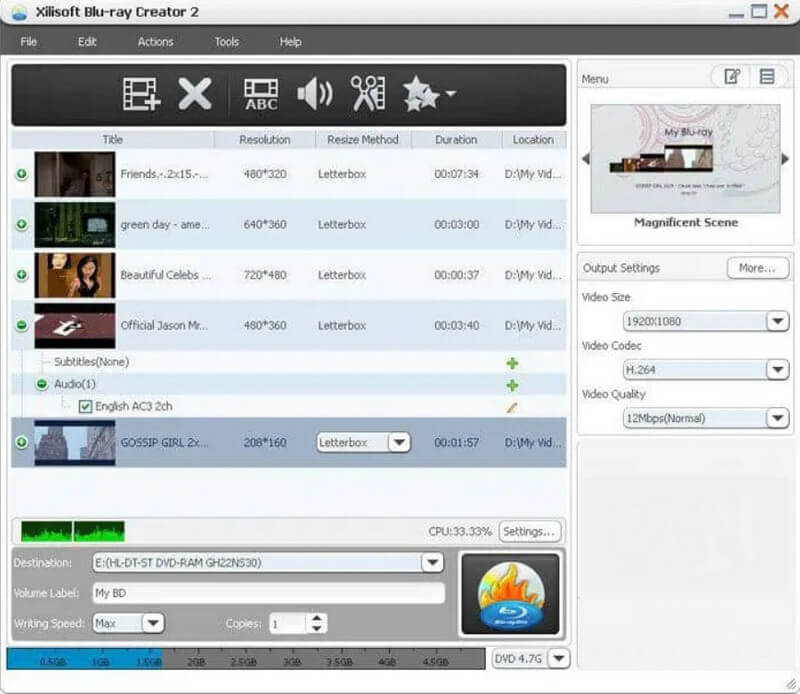Click the Magnificent Scene menu preview

click(685, 159)
